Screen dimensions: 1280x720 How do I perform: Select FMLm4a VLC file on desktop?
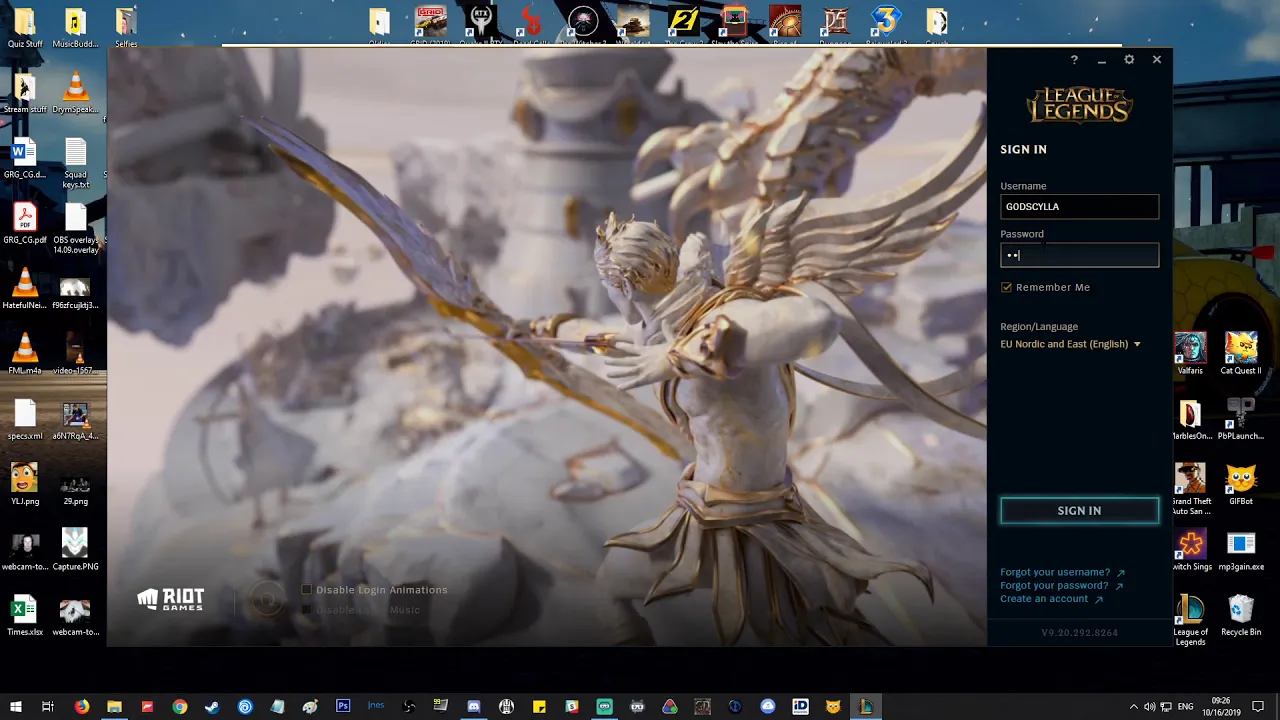click(25, 354)
